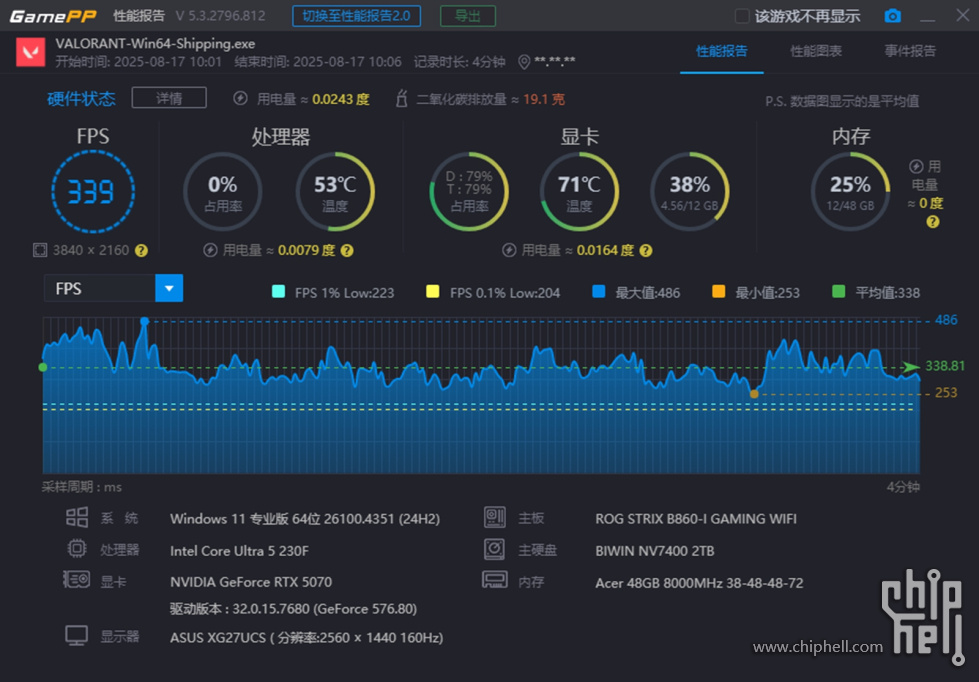Click the location pin icon next to masked IP
The height and width of the screenshot is (682, 979).
pyautogui.click(x=524, y=62)
